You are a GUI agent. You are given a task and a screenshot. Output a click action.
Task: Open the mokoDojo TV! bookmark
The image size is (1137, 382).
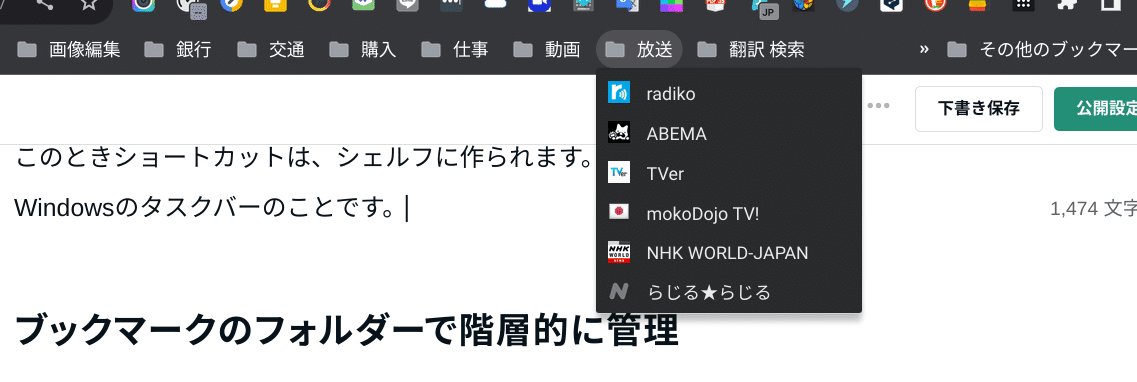729,213
